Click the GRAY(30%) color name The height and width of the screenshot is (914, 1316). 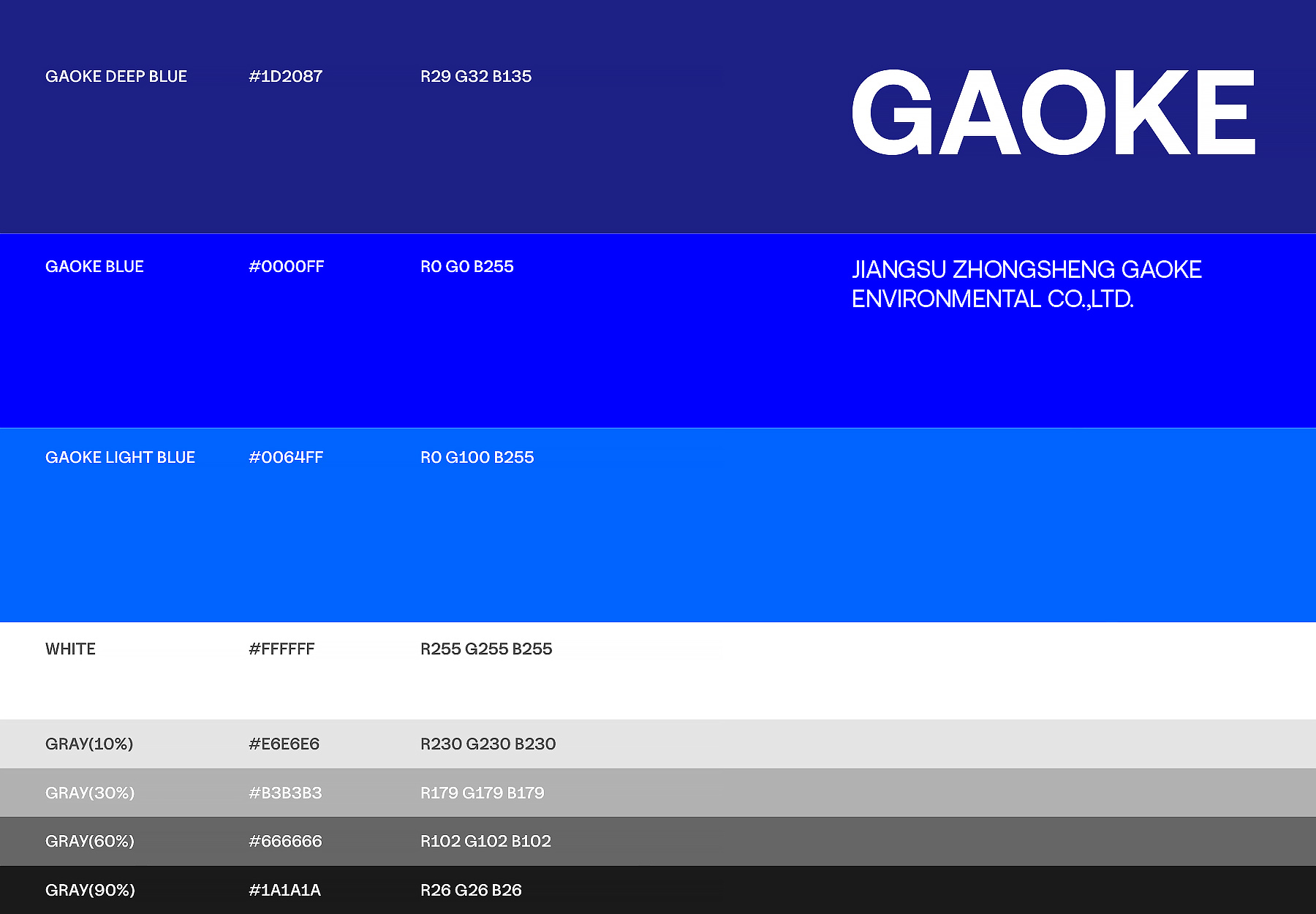[x=90, y=793]
